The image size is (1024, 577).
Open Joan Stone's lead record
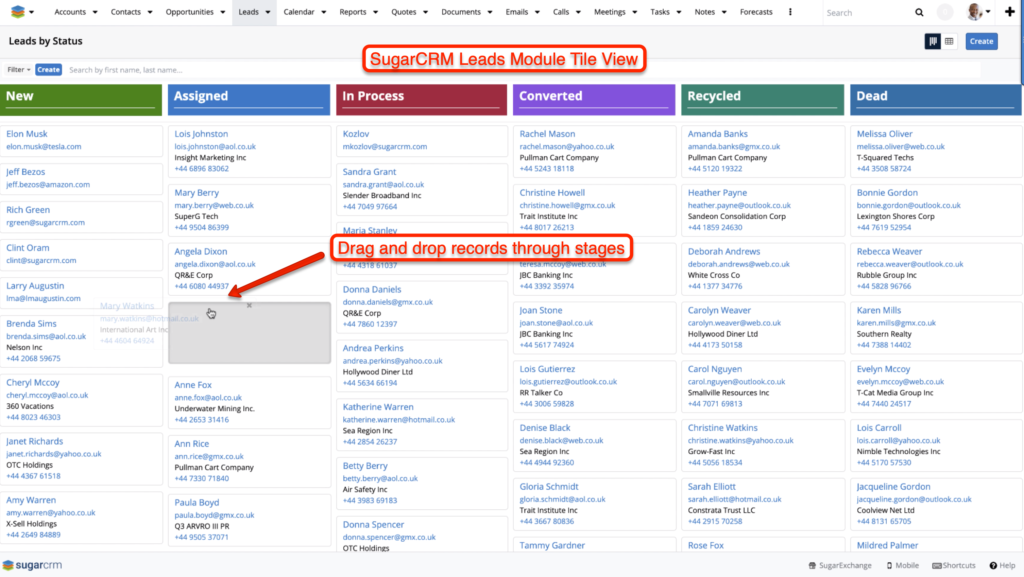click(541, 310)
